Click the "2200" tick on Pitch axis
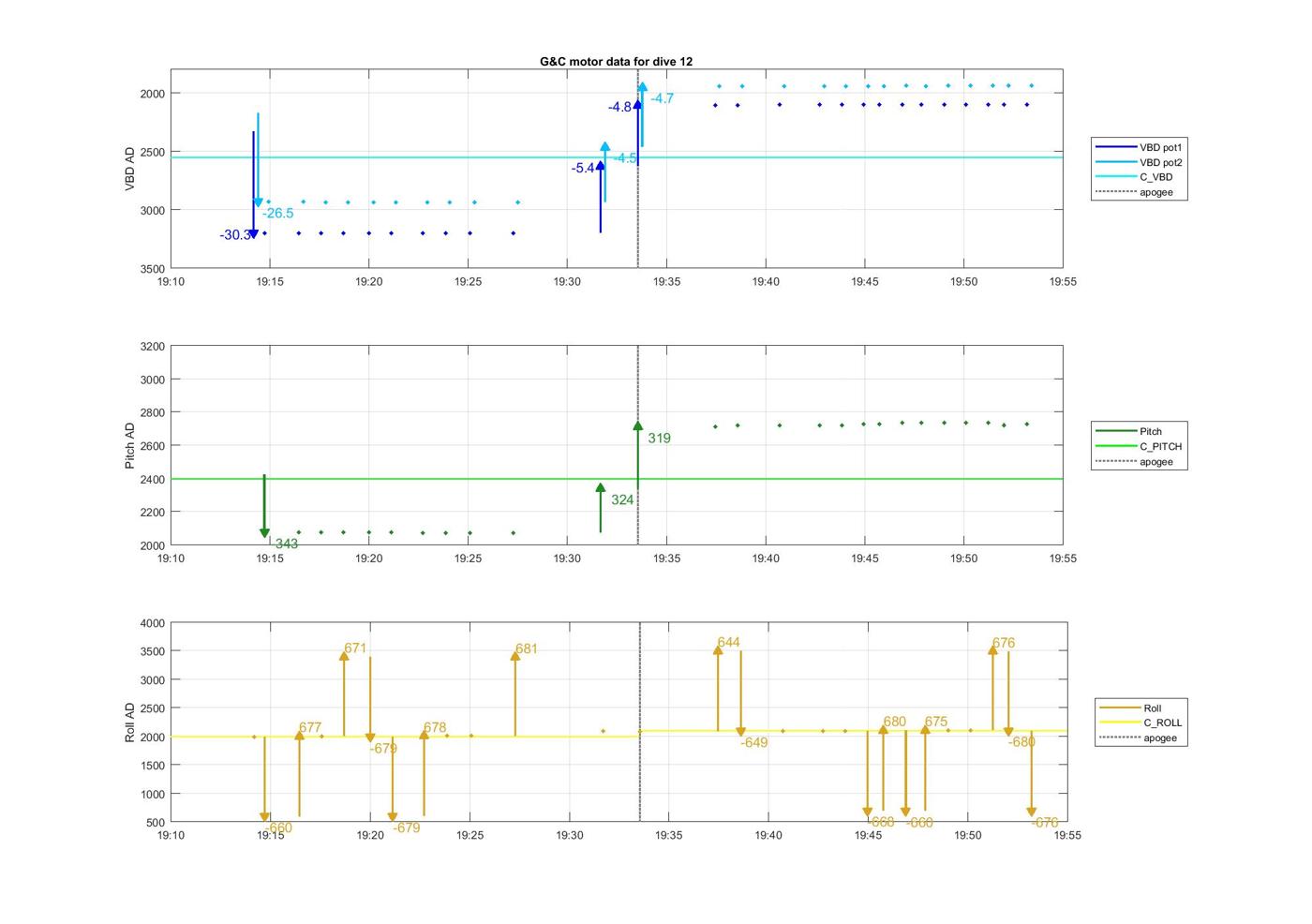1312x924 pixels. [152, 513]
